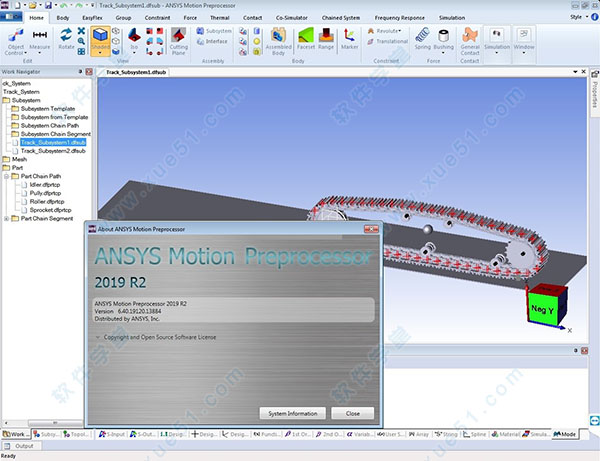Choose the Marker tool
This screenshot has height=461, width=600.
tap(349, 42)
